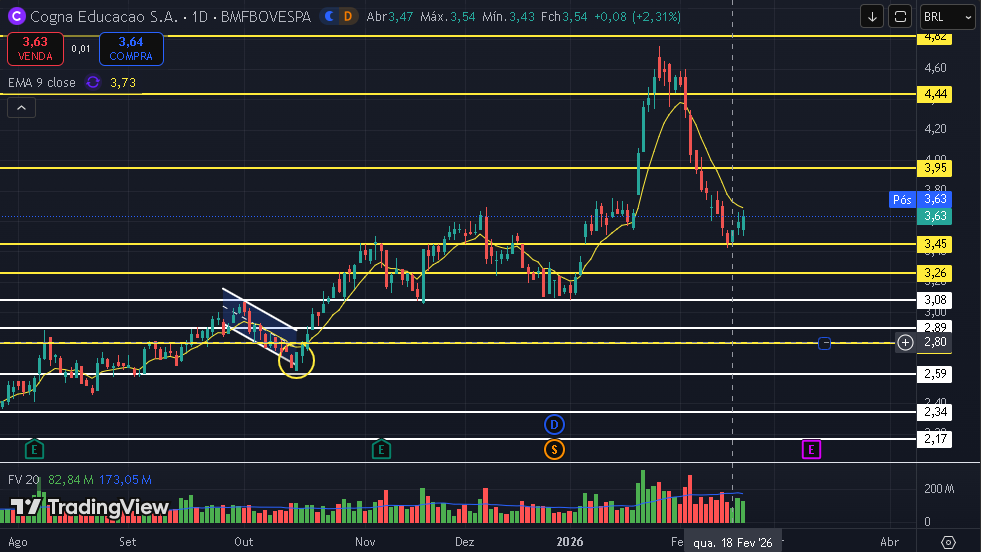Click the first green E earnings marker in August
Image resolution: width=981 pixels, height=552 pixels.
[34, 449]
